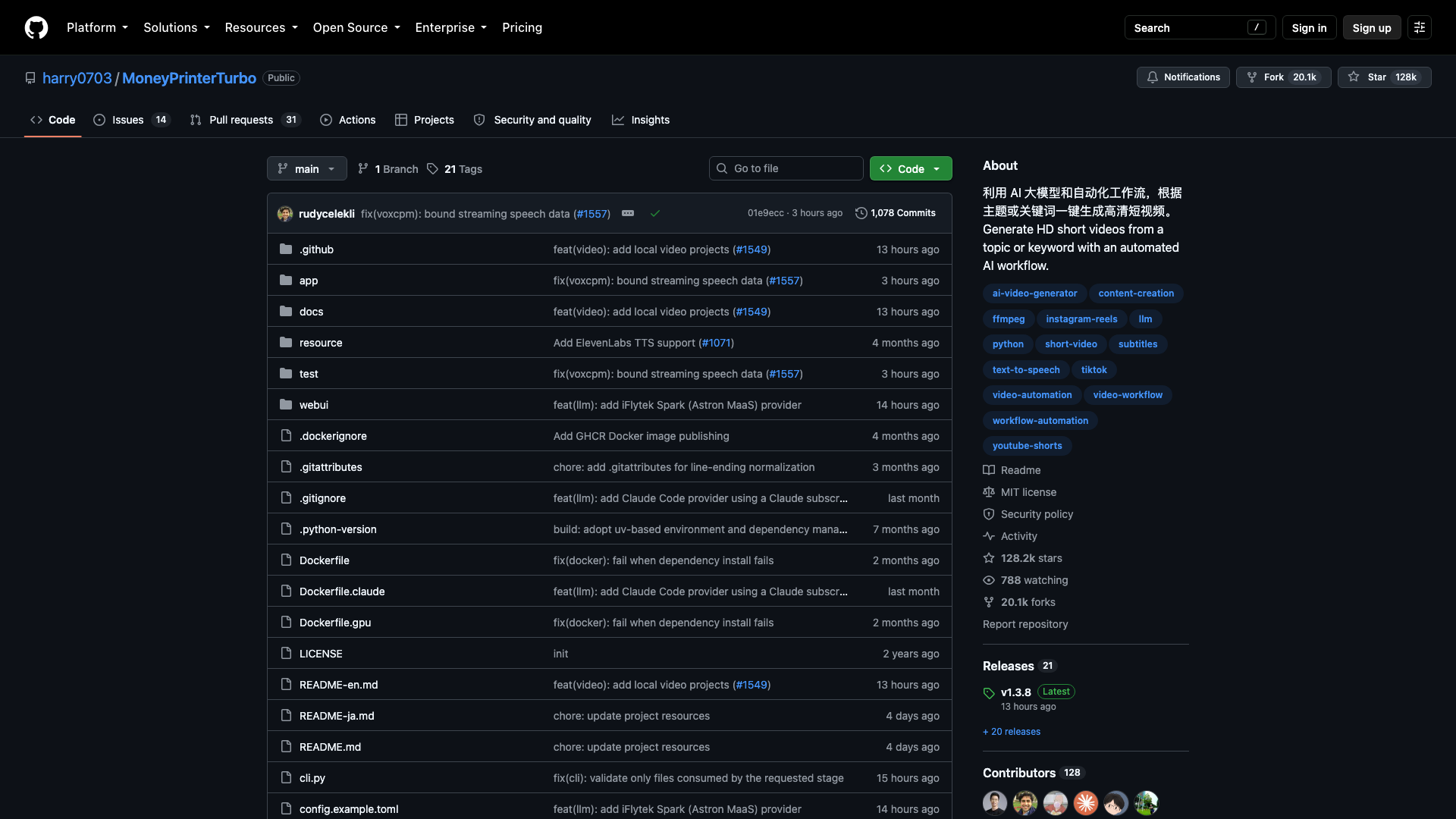Screen dimensions: 1456x819
Task: Open the Pricing link
Action: (522, 27)
